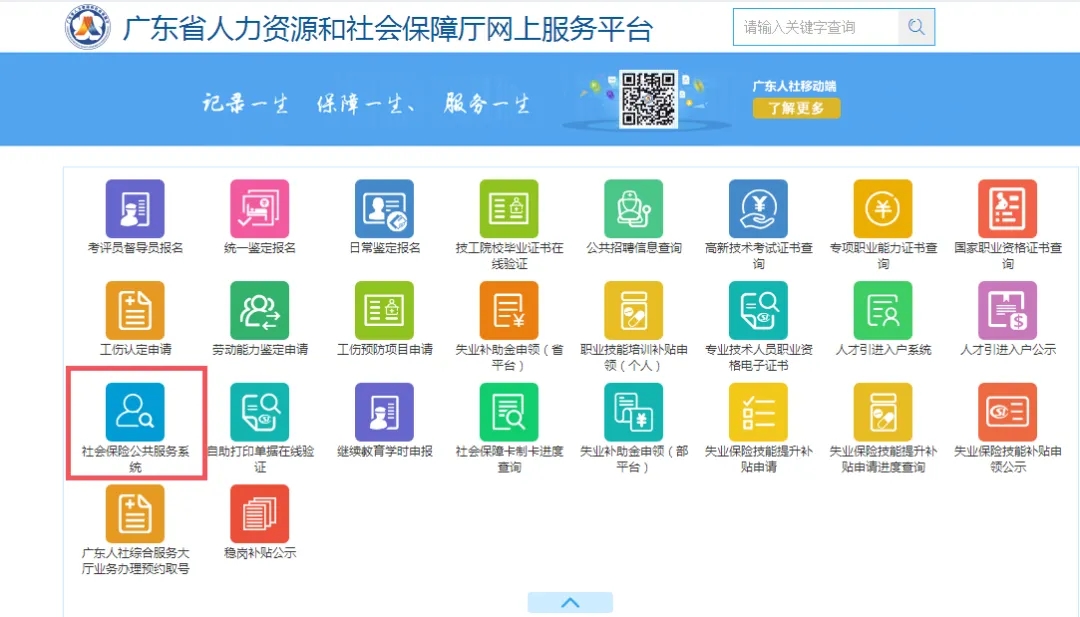Screen dimensions: 1080x617
Task: Open 自助打印单据在线验证 icon
Action: click(x=260, y=412)
